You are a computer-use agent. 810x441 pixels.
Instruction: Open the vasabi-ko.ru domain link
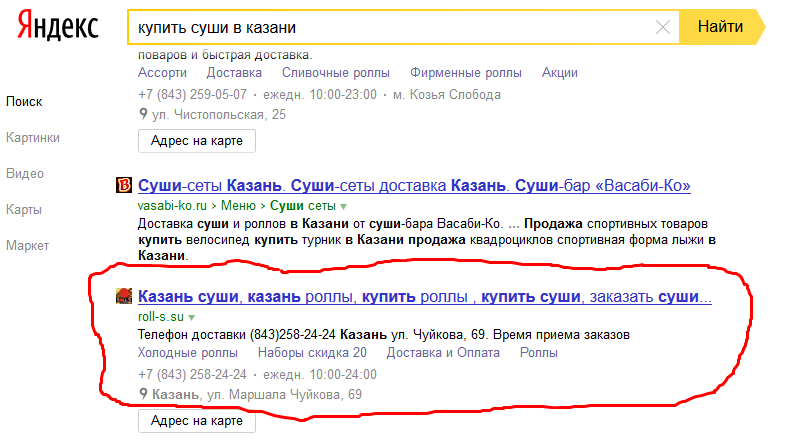coord(173,206)
